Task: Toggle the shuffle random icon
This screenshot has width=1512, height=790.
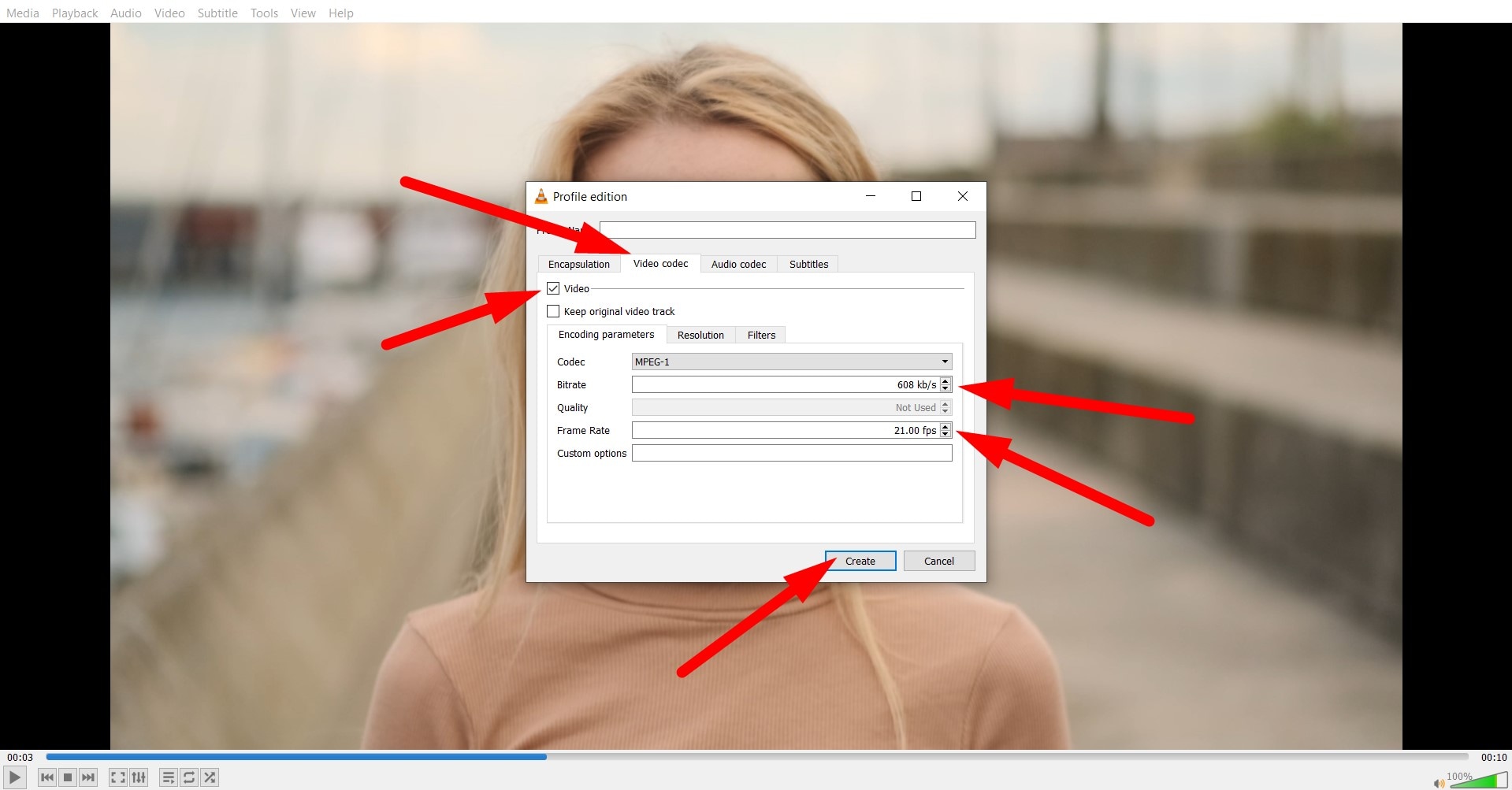Action: click(x=210, y=777)
